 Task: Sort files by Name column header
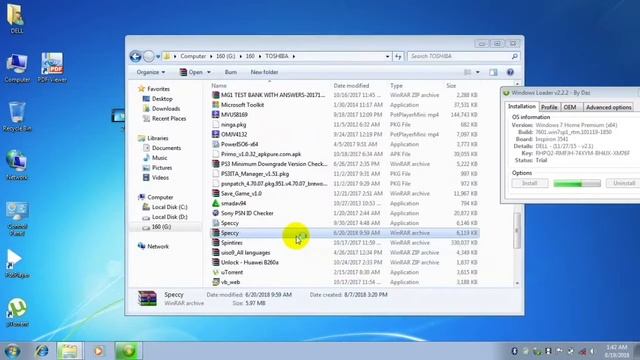tap(219, 86)
